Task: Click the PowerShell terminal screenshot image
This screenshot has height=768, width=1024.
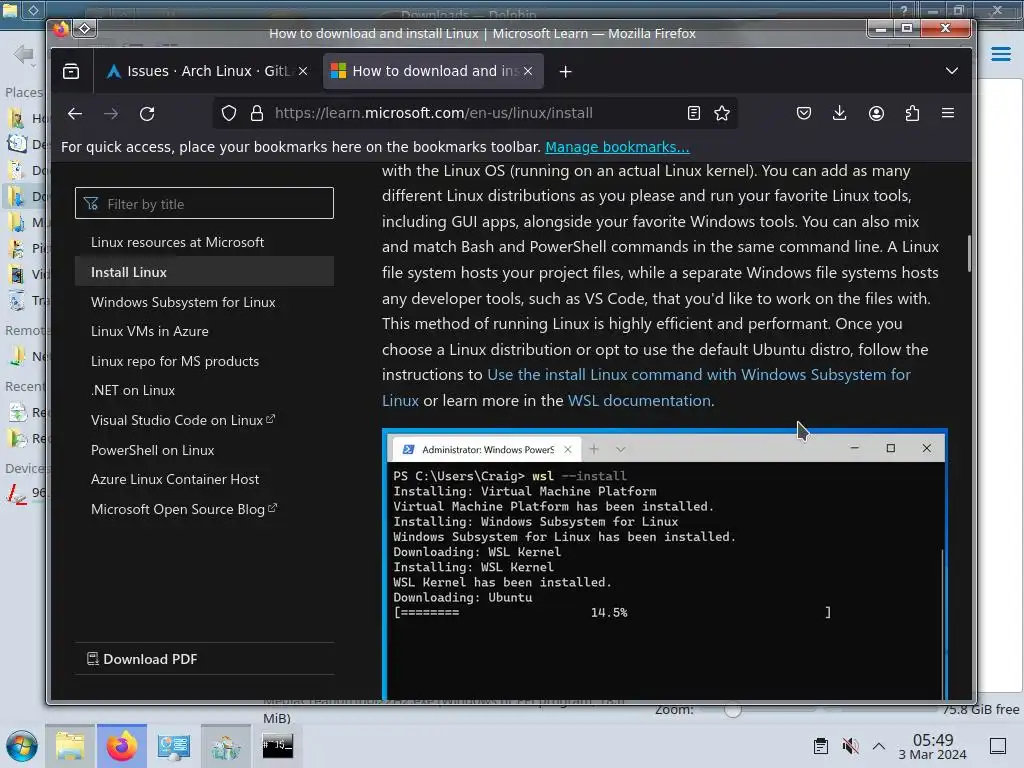Action: (665, 564)
